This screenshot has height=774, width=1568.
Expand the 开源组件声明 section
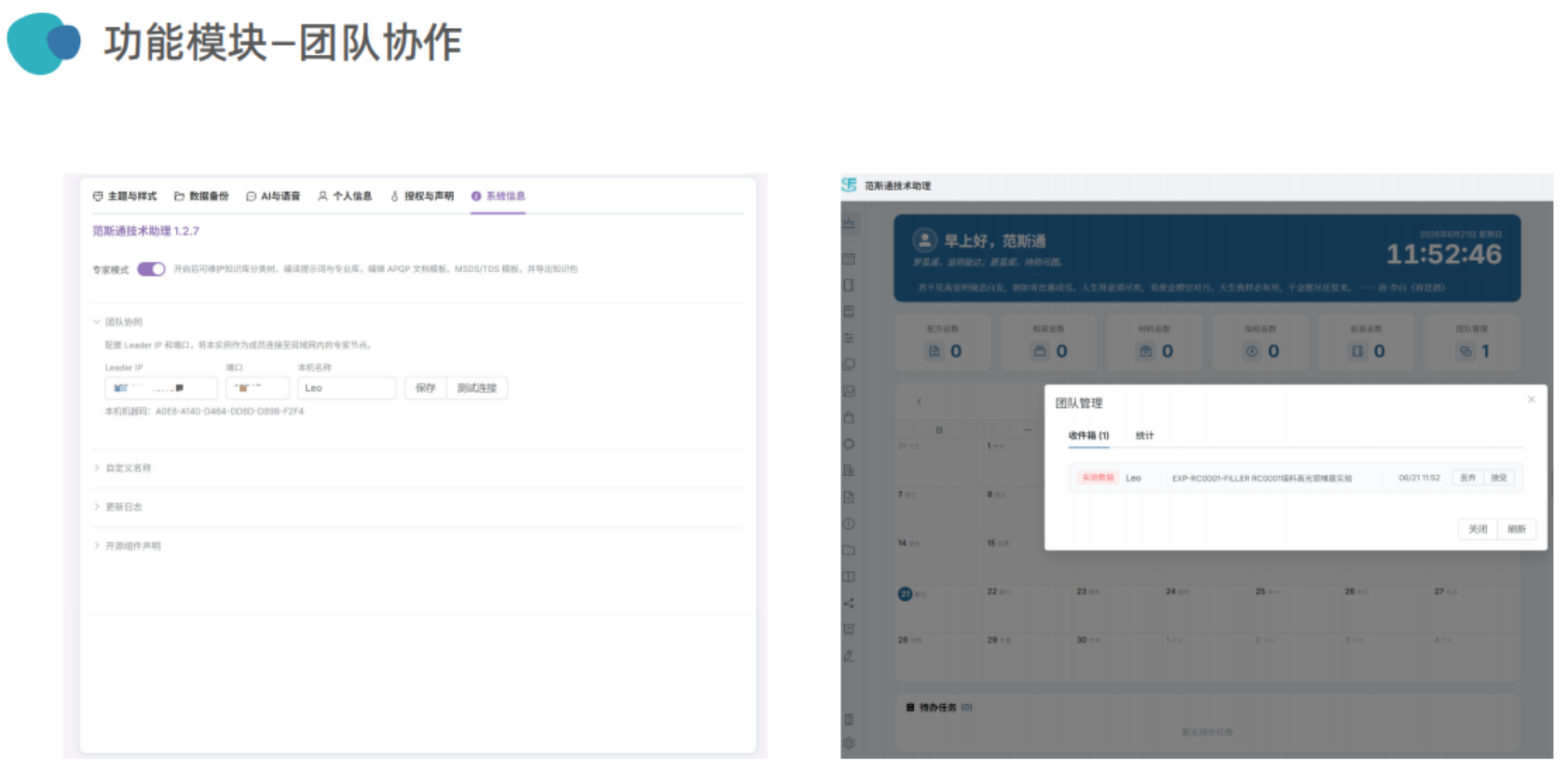[x=128, y=547]
